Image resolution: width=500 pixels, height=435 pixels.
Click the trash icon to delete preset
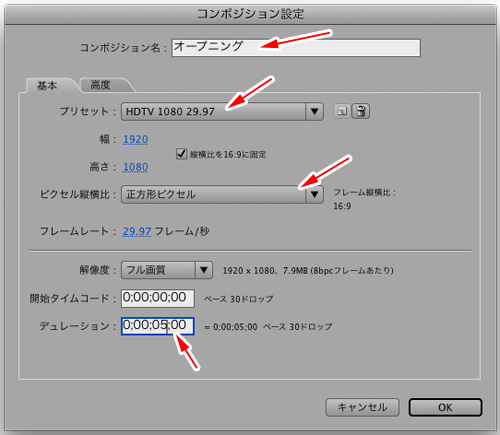361,111
